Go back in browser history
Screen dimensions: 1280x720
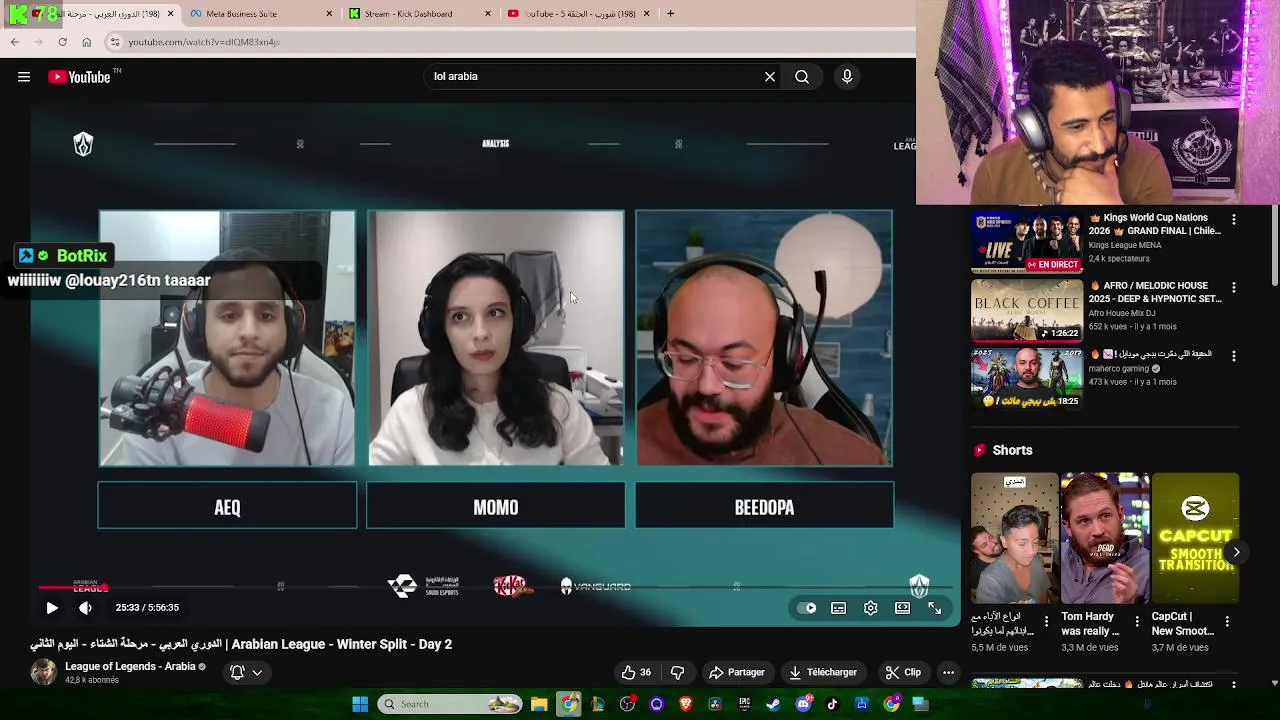[x=15, y=42]
